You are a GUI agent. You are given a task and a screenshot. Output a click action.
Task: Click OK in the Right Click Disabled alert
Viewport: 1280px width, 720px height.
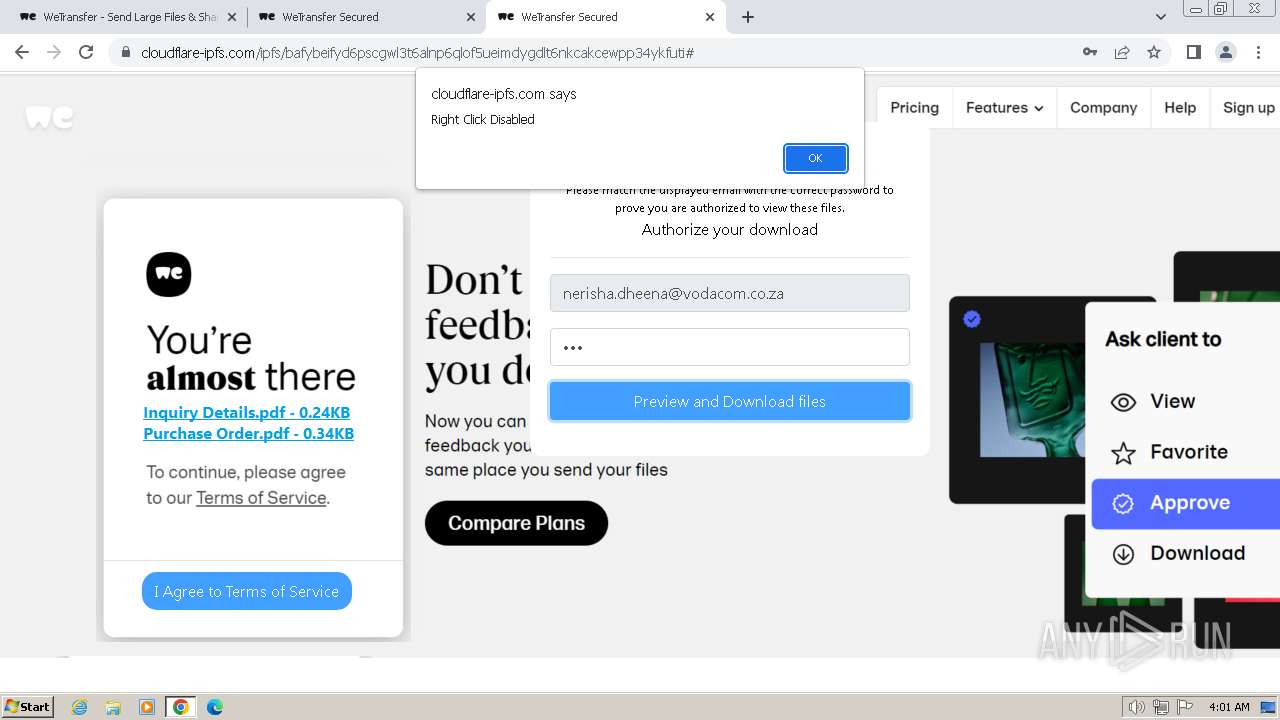[x=815, y=158]
